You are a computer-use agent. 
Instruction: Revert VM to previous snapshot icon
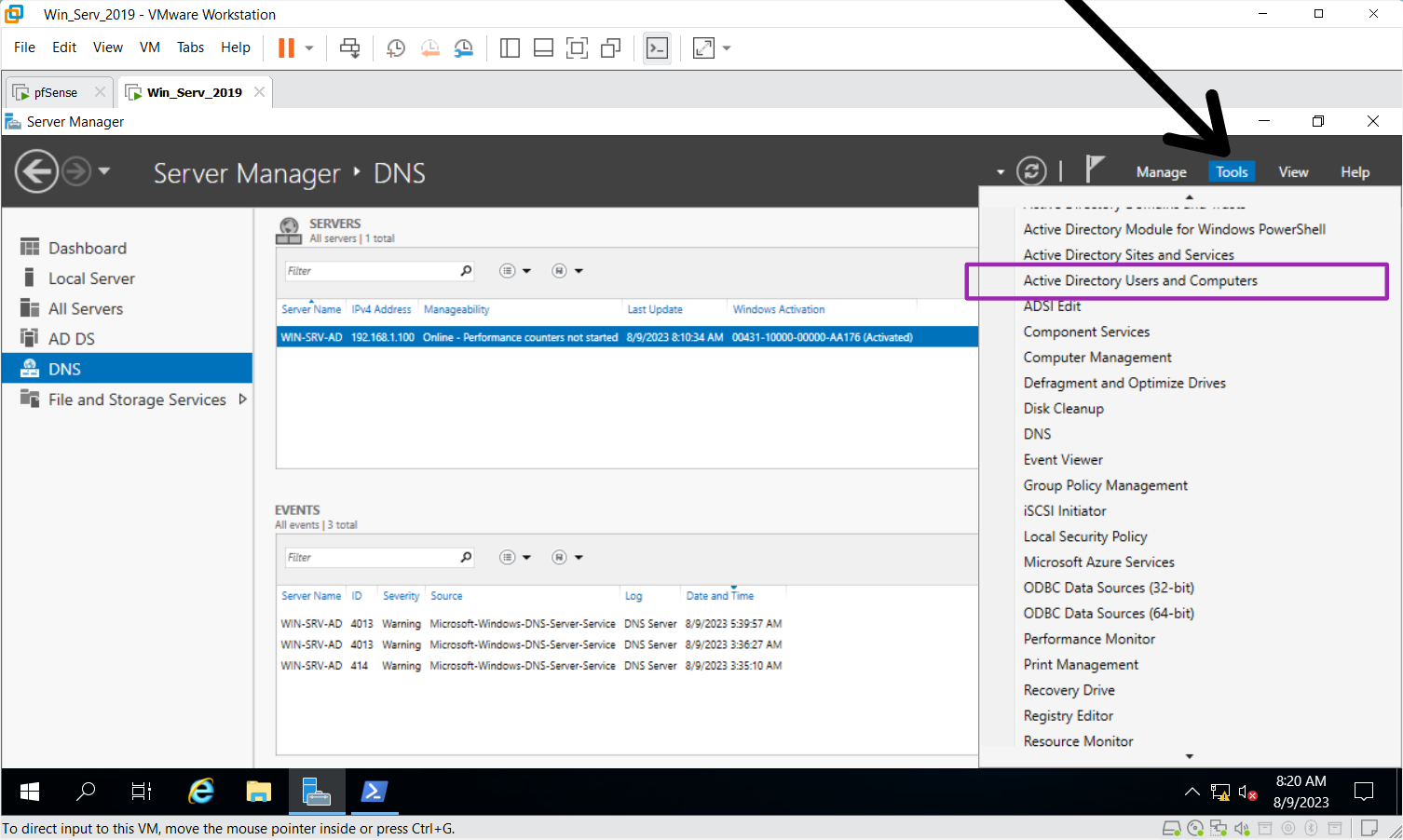pyautogui.click(x=429, y=47)
